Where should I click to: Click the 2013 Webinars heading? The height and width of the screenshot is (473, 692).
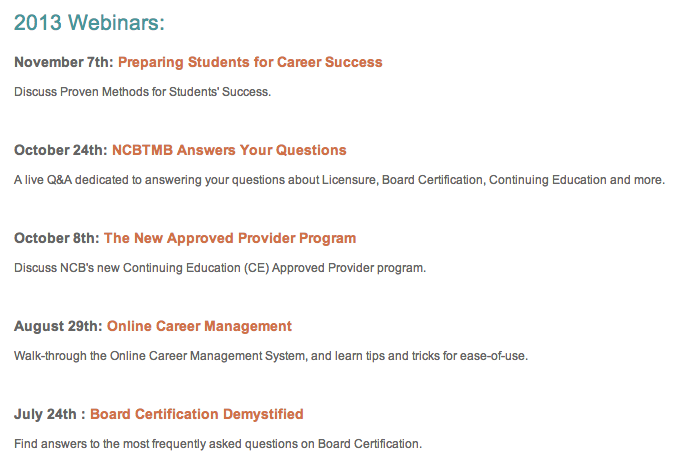coord(89,23)
